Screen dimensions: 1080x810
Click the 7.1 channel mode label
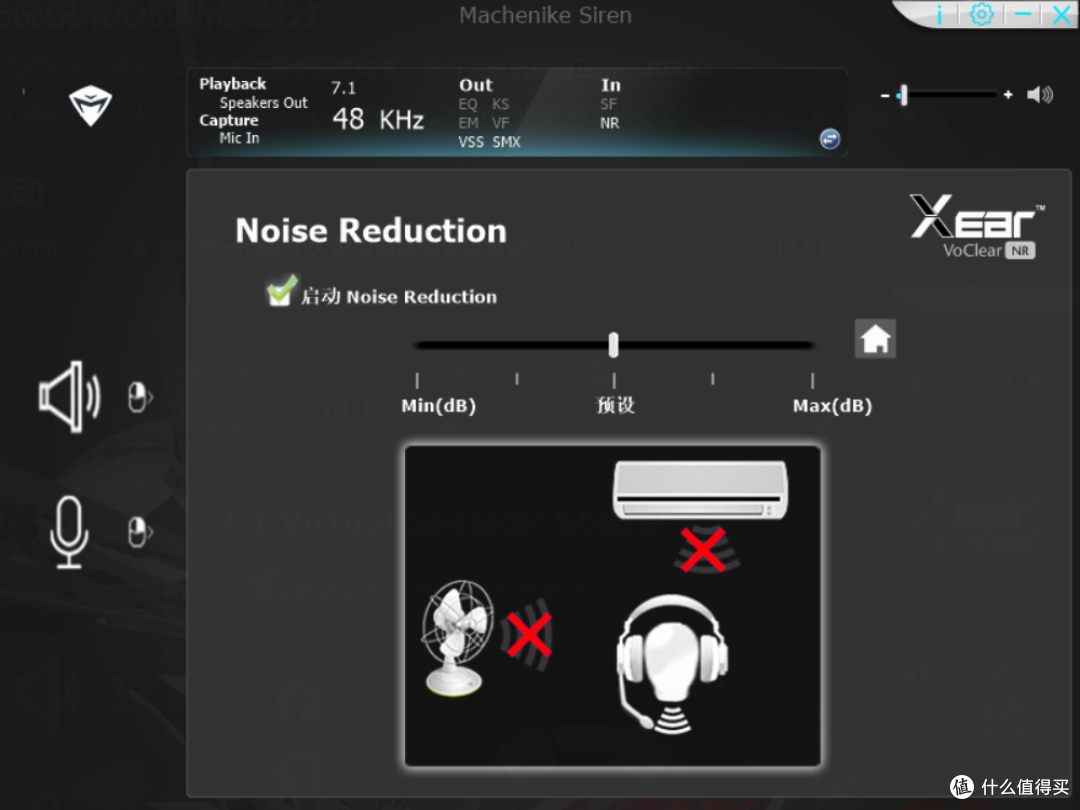coord(343,87)
